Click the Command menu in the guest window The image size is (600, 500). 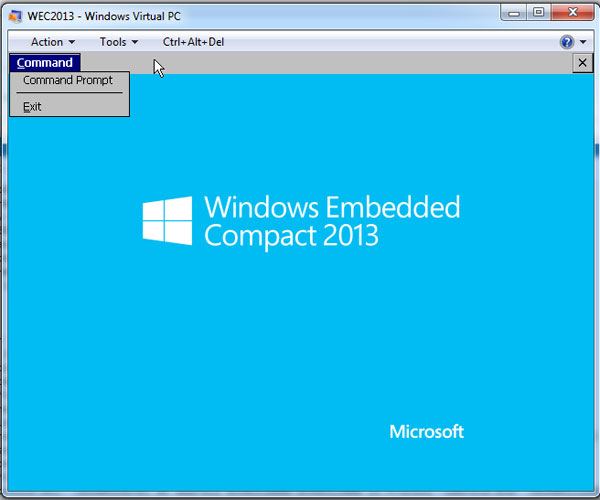tap(44, 62)
